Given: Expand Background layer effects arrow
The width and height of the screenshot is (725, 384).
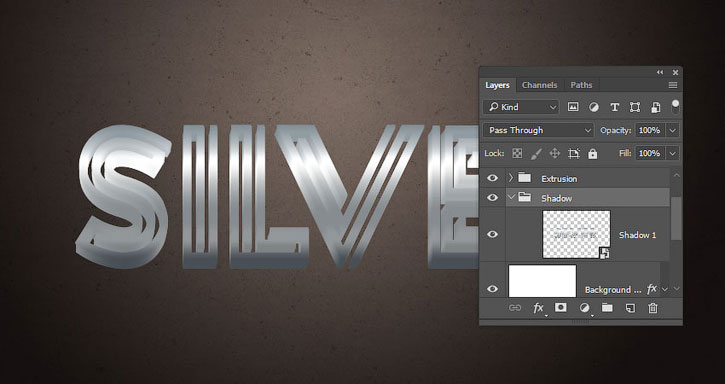Looking at the screenshot, I should [x=665, y=290].
